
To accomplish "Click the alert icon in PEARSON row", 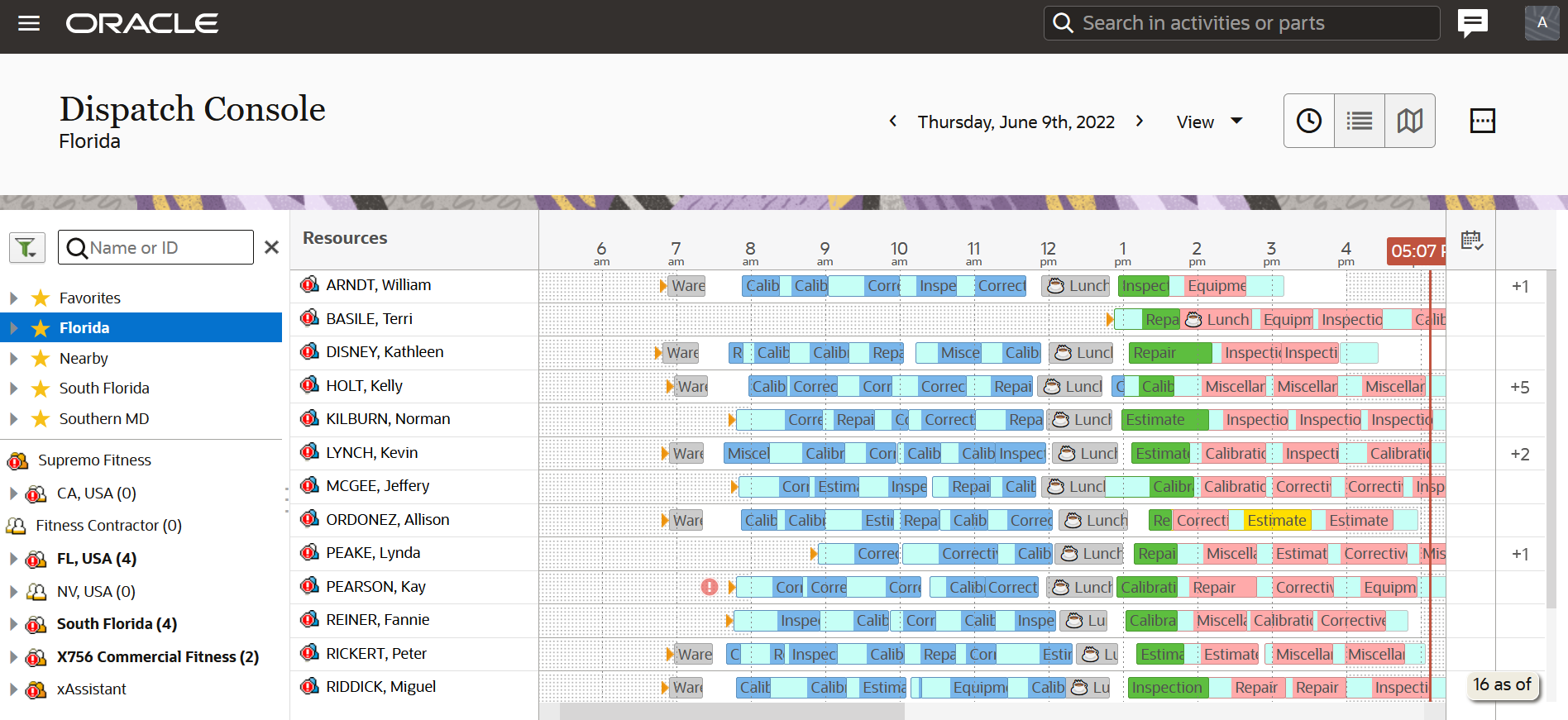I will pos(710,587).
